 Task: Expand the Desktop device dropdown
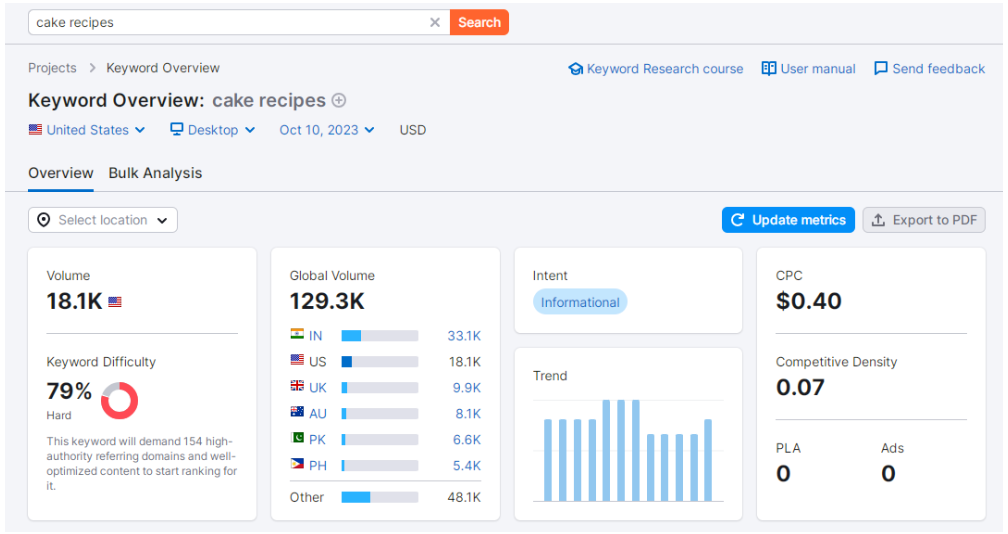coord(212,130)
